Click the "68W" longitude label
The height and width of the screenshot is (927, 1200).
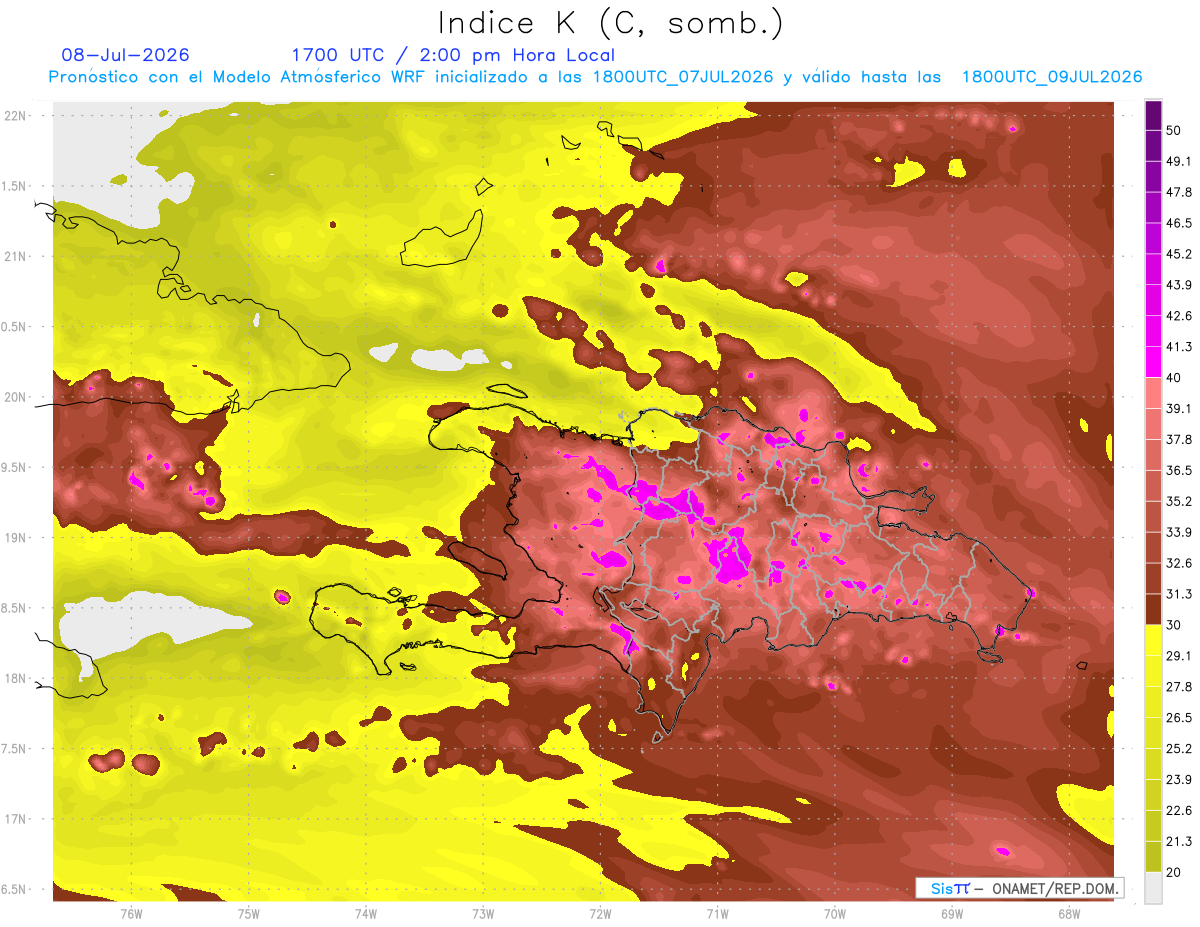(x=1069, y=914)
